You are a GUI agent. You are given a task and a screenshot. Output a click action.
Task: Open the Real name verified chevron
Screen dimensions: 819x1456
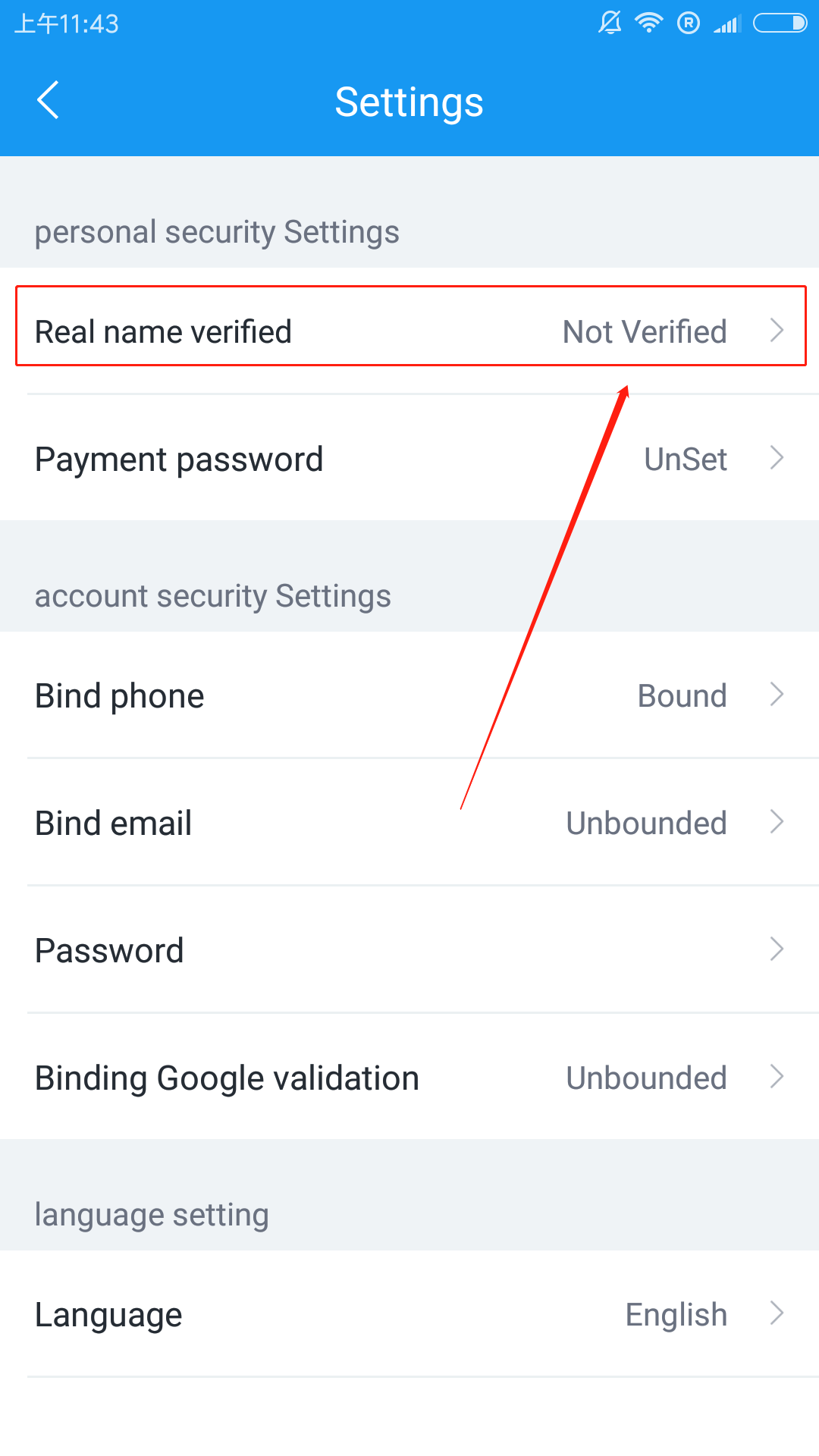[777, 331]
